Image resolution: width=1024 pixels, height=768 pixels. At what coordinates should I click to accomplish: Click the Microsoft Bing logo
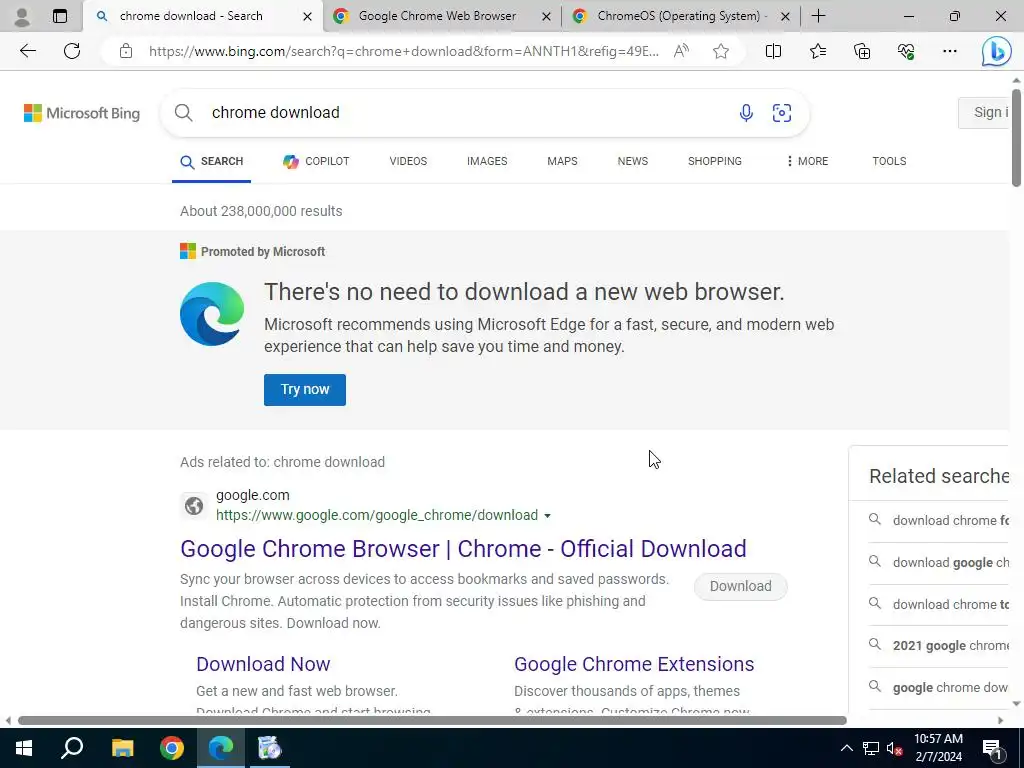pyautogui.click(x=82, y=113)
